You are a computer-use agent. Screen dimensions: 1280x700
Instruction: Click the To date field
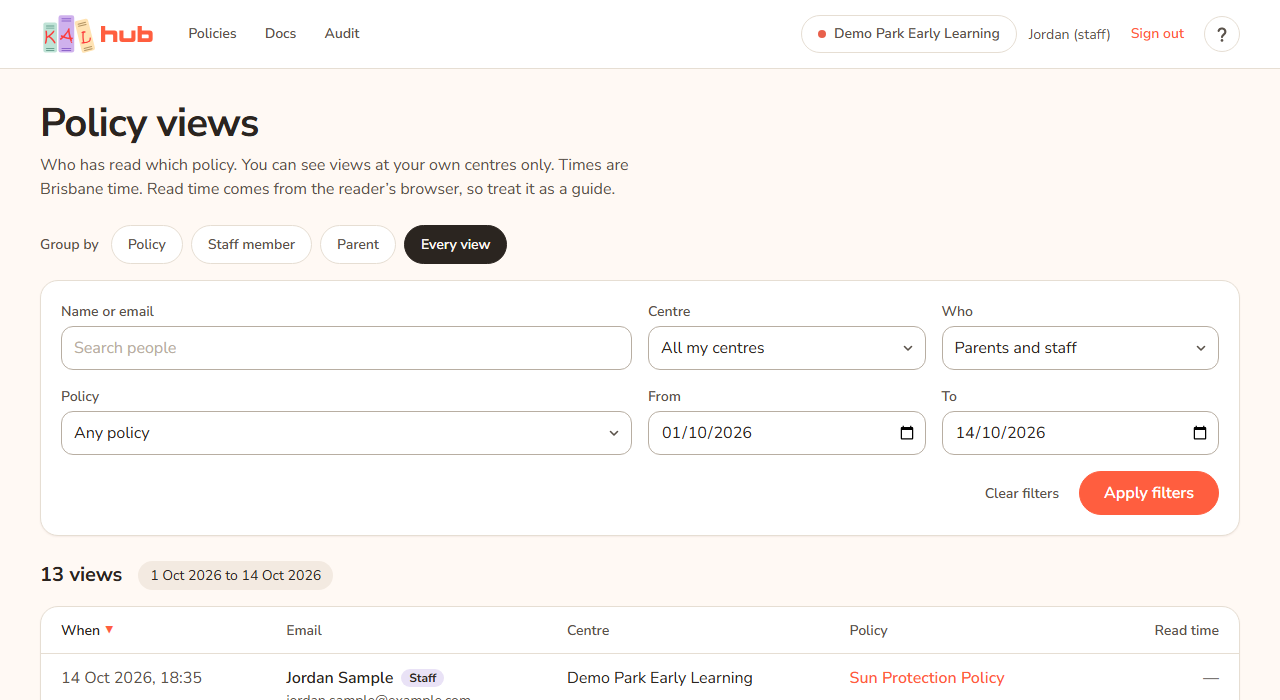tap(1080, 433)
